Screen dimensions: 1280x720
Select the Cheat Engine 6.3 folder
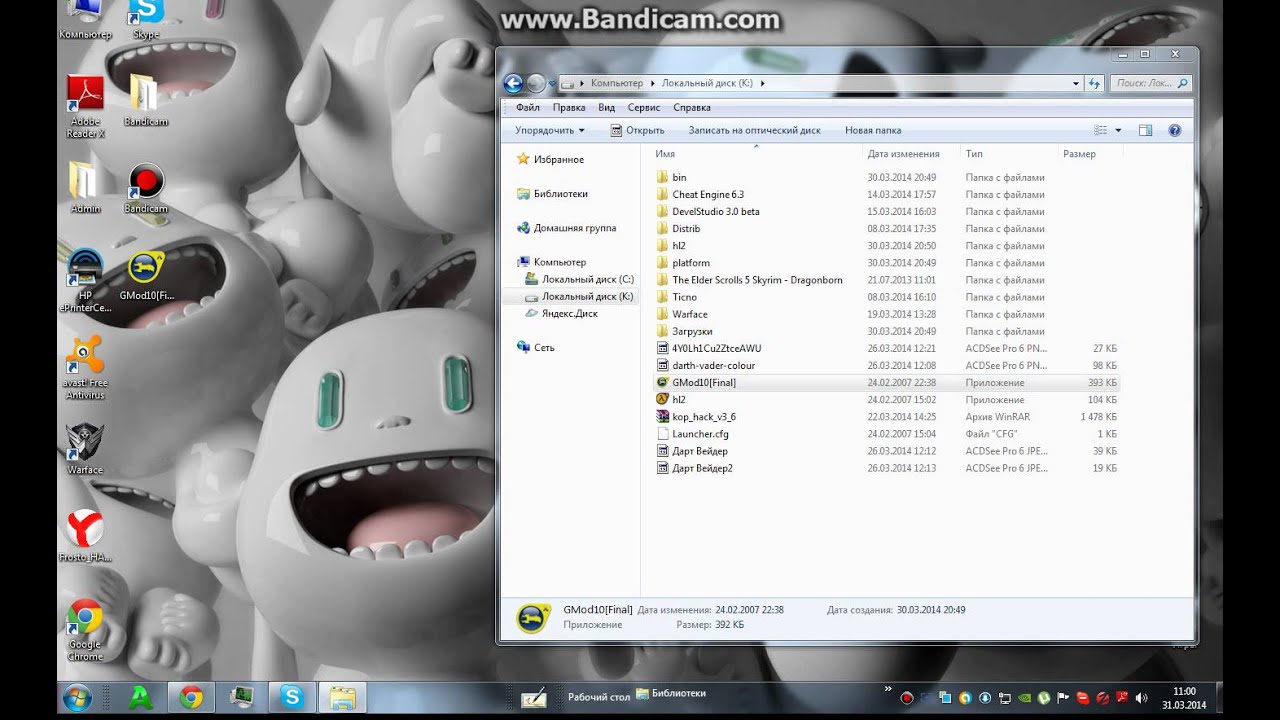tap(708, 194)
